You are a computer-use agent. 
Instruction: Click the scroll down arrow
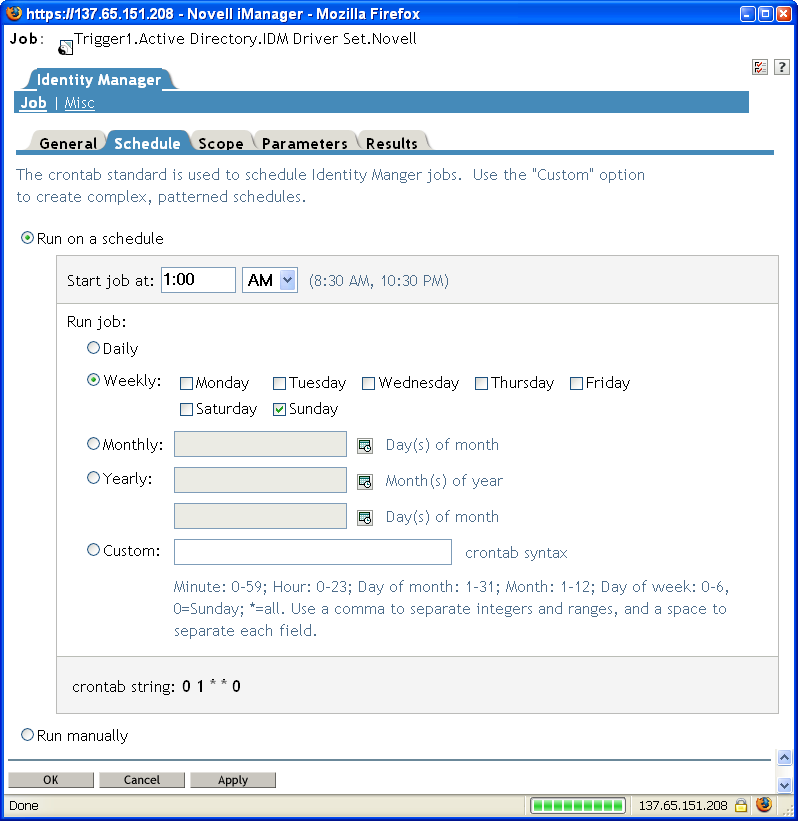784,784
